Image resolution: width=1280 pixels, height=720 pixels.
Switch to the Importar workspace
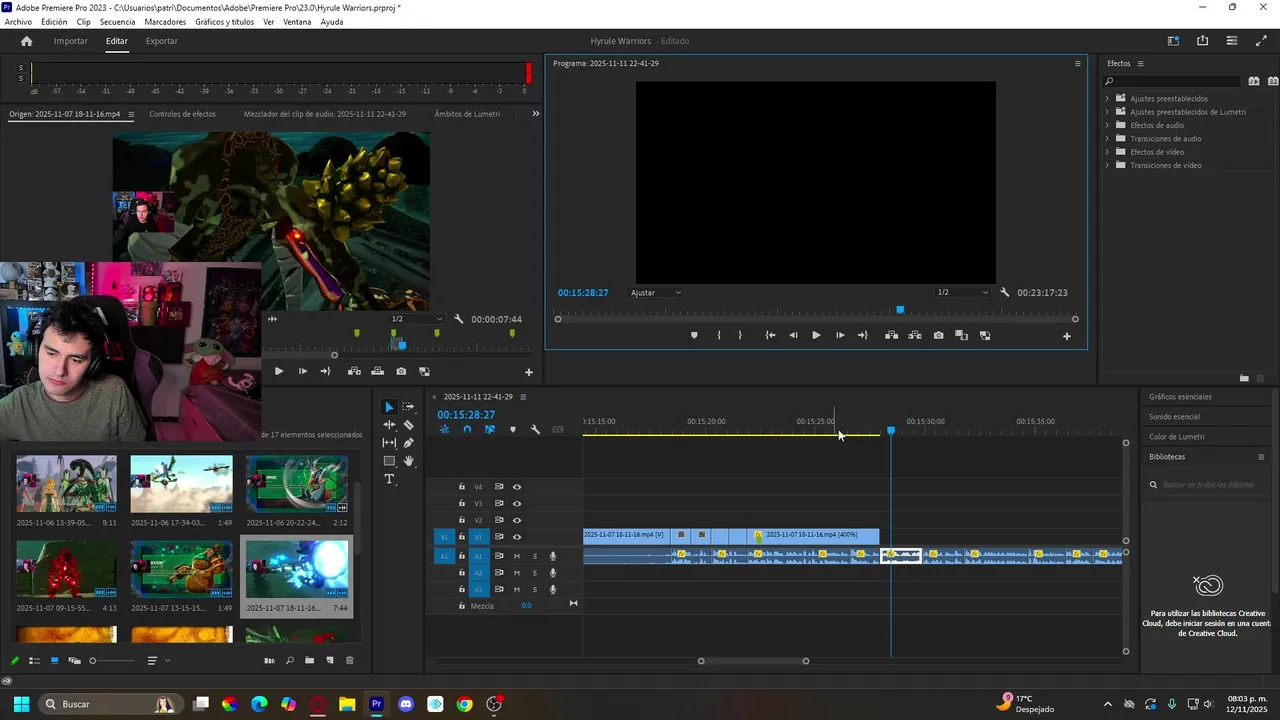pos(70,41)
